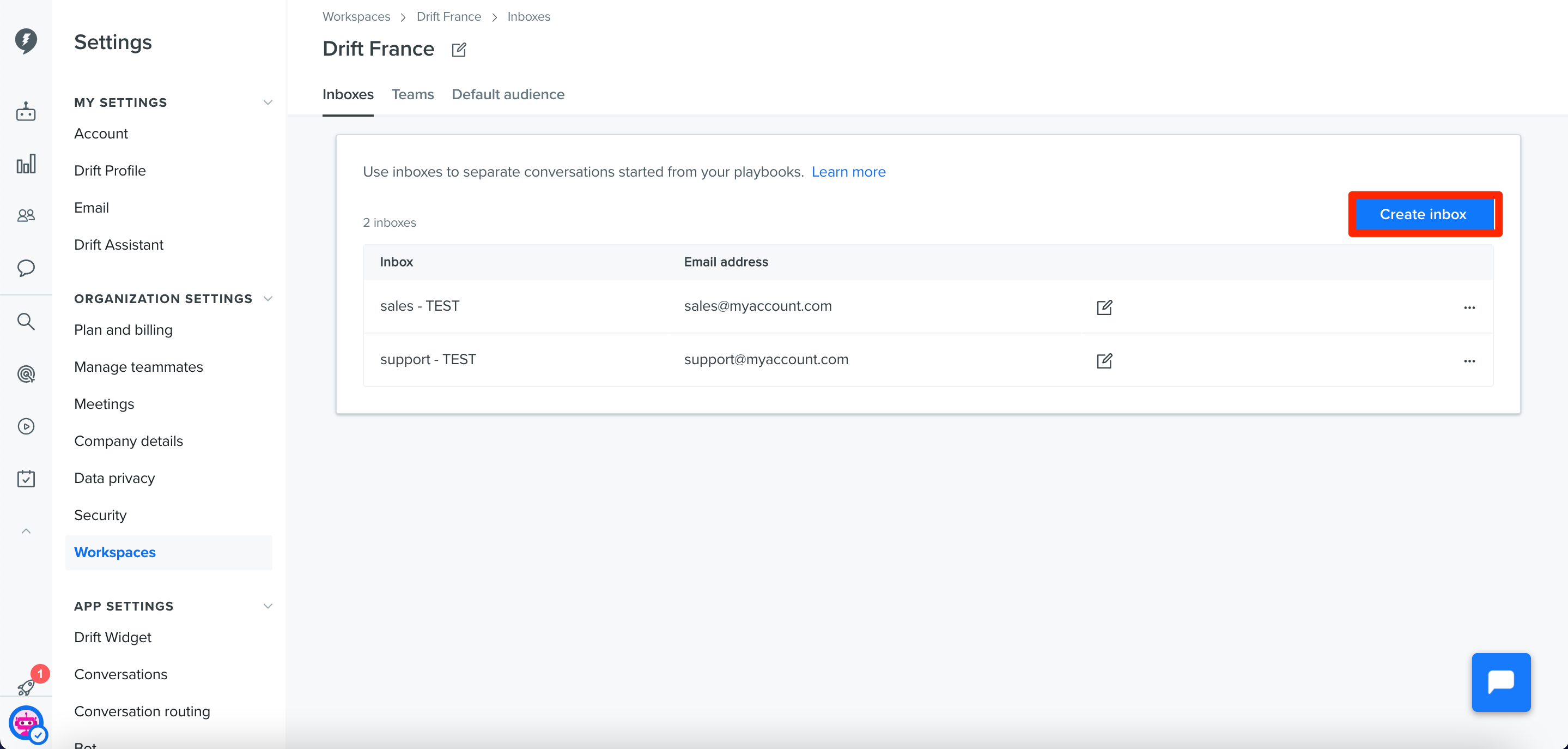Switch to the Teams tab
Screen dimensions: 1568x749
click(x=412, y=94)
